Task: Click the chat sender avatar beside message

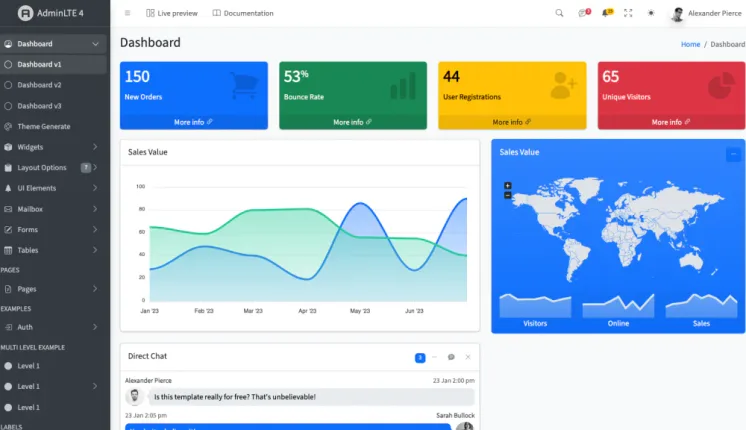Action: point(134,396)
